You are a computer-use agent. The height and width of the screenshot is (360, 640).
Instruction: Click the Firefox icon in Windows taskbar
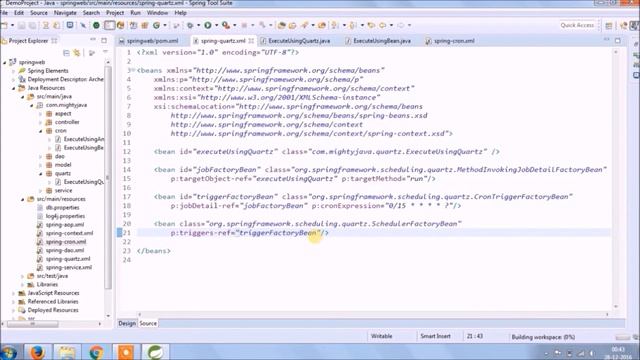(37, 352)
